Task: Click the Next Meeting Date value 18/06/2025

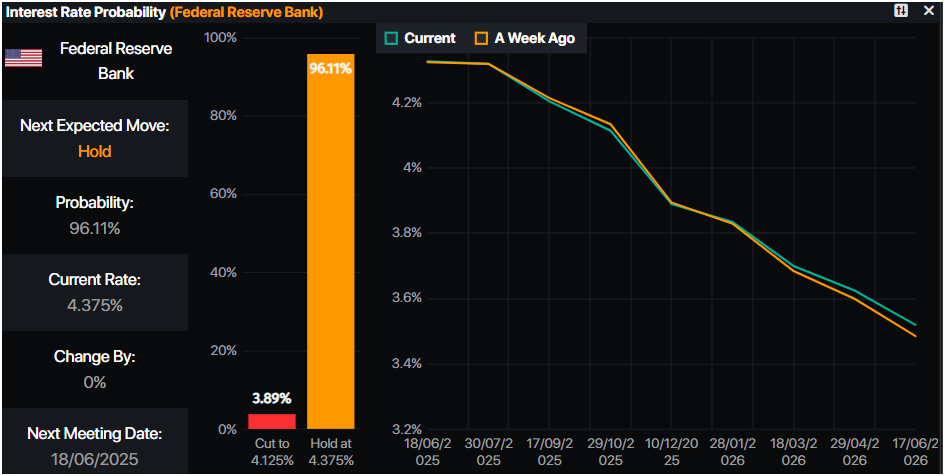Action: [x=95, y=460]
